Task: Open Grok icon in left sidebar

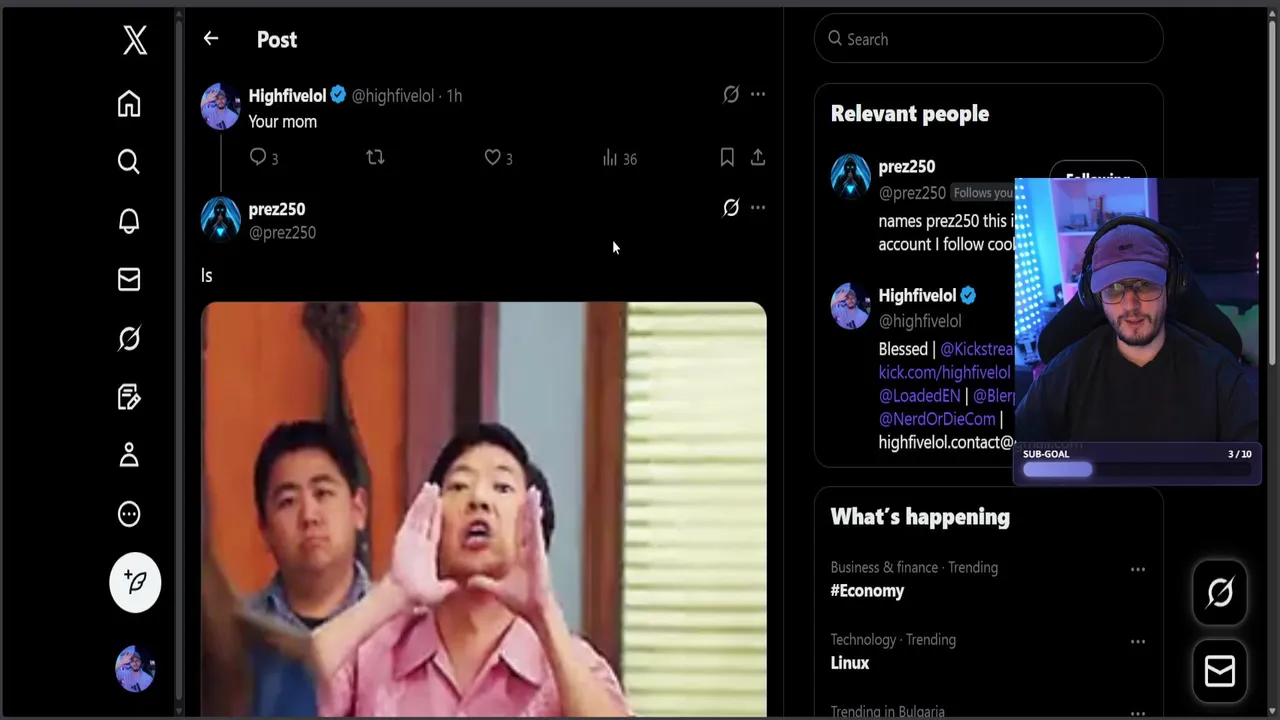Action: click(129, 338)
